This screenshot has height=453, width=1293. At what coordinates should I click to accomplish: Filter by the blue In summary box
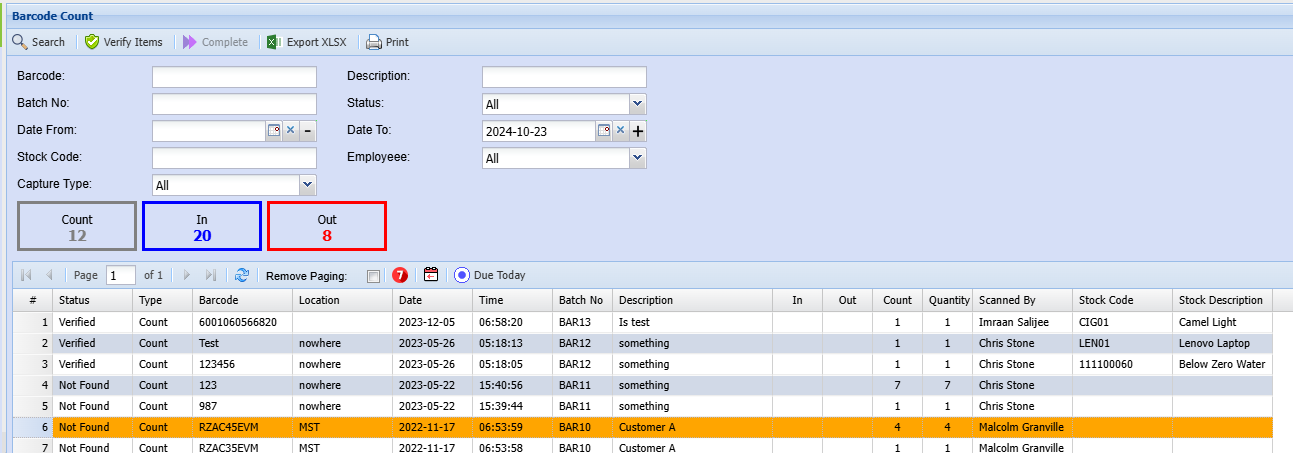point(202,226)
